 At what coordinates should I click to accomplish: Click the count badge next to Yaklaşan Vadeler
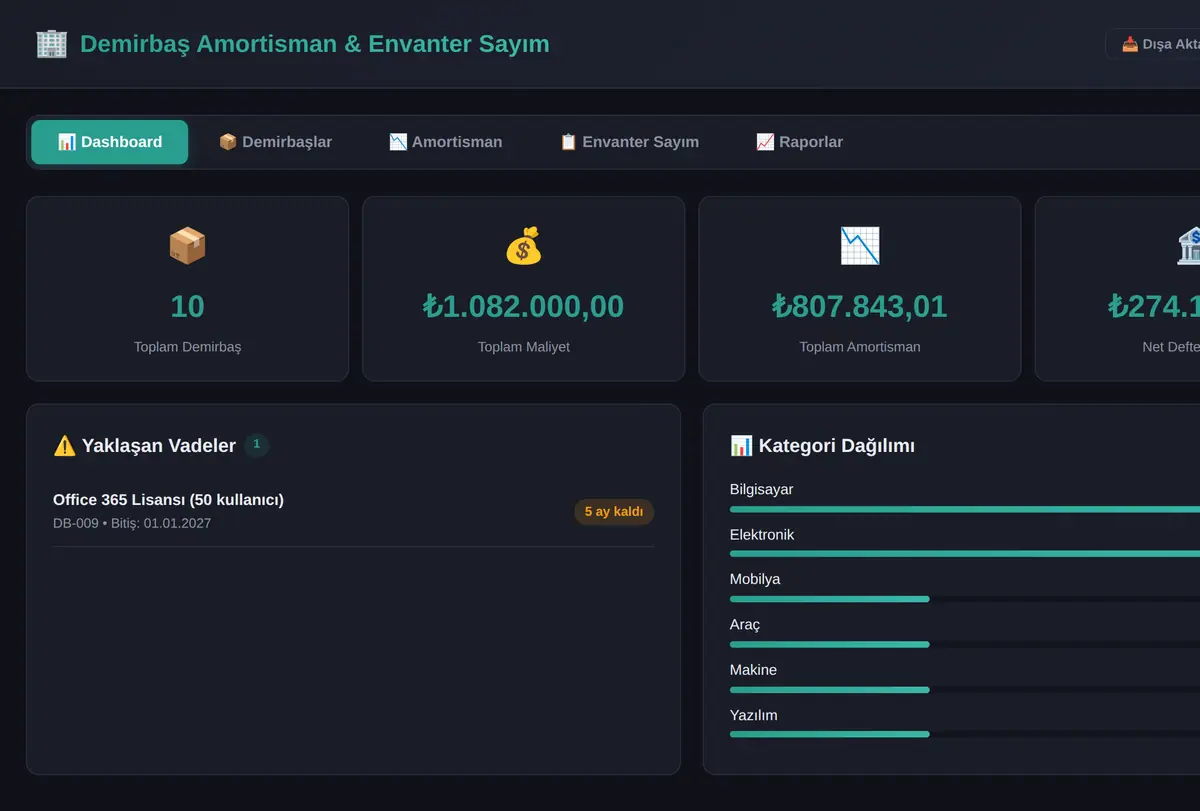257,445
